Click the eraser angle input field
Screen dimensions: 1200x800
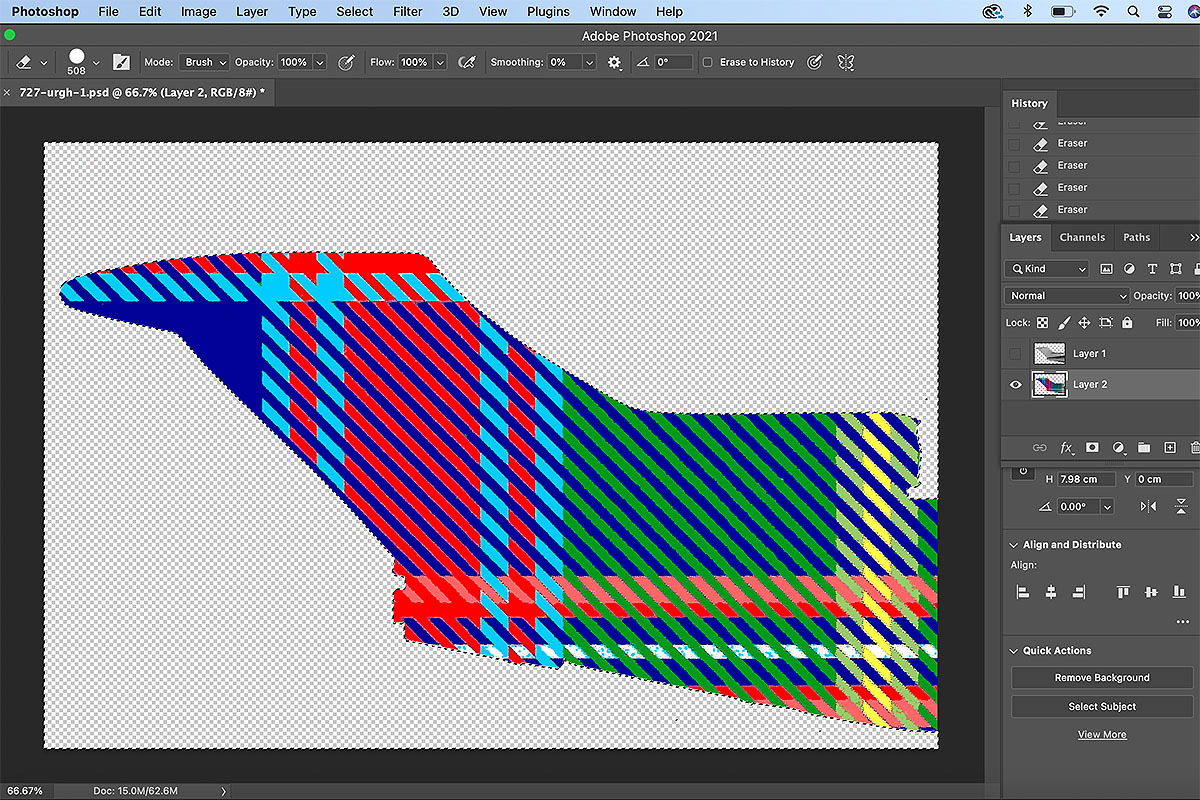tap(673, 62)
